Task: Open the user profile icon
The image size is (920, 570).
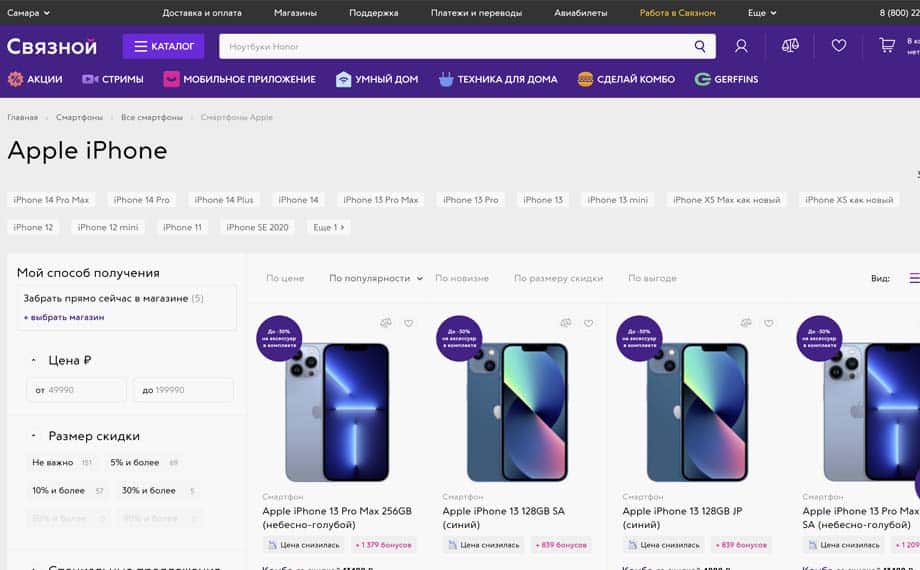Action: coord(741,46)
